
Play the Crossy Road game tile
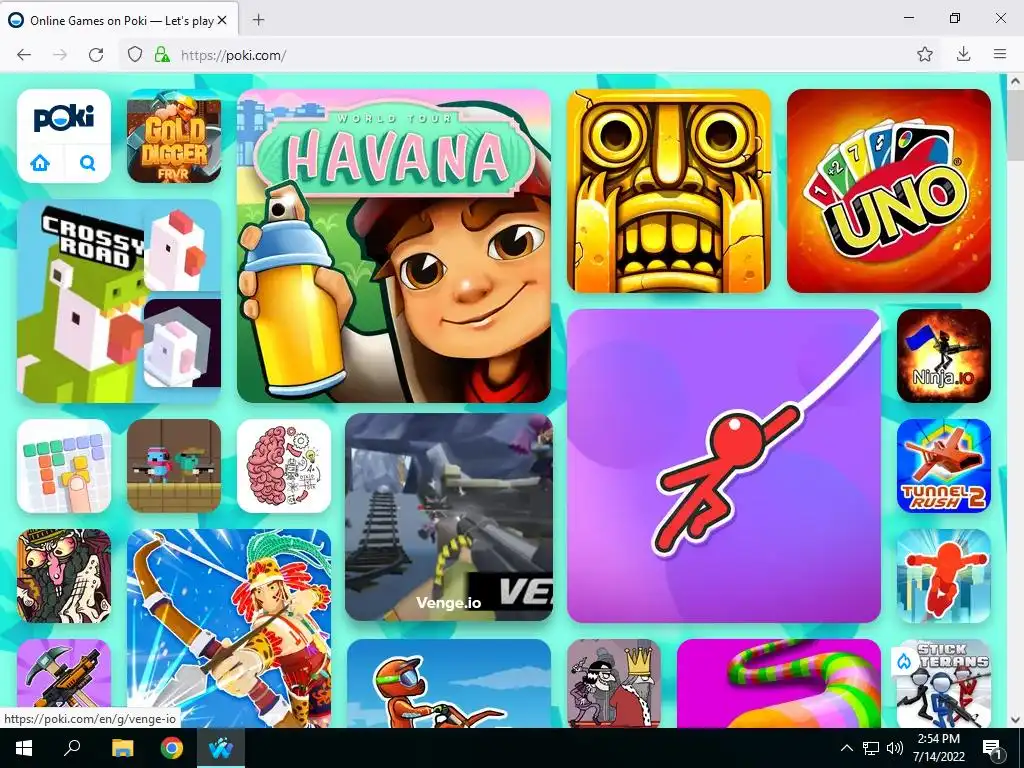(x=119, y=301)
